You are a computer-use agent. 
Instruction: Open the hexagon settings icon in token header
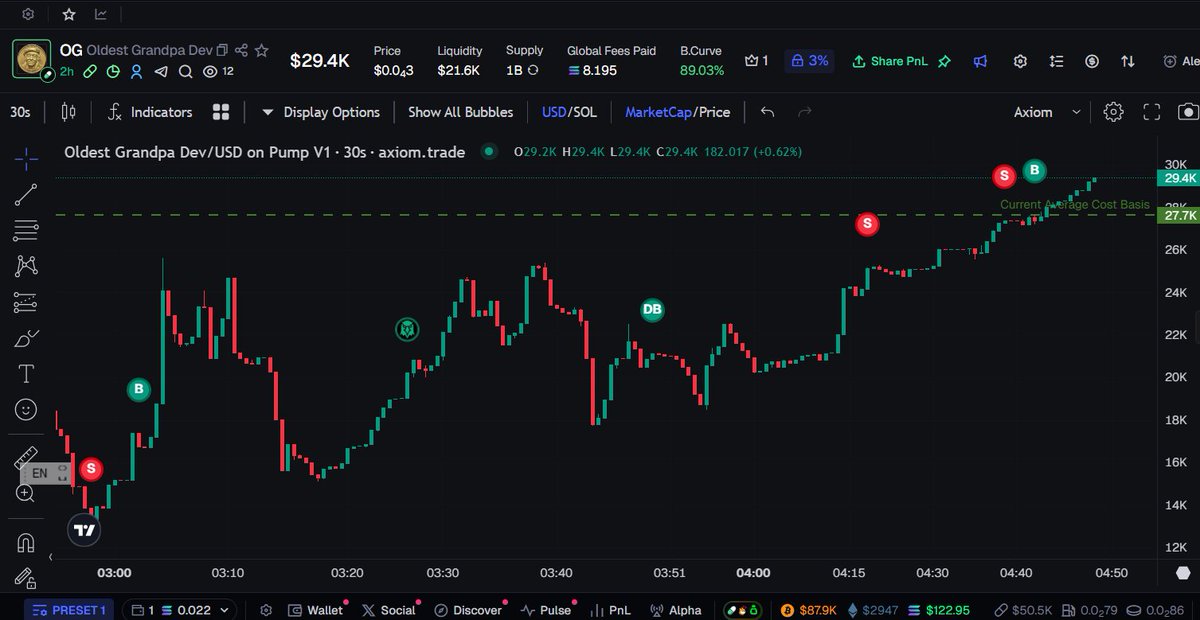pyautogui.click(x=1020, y=61)
